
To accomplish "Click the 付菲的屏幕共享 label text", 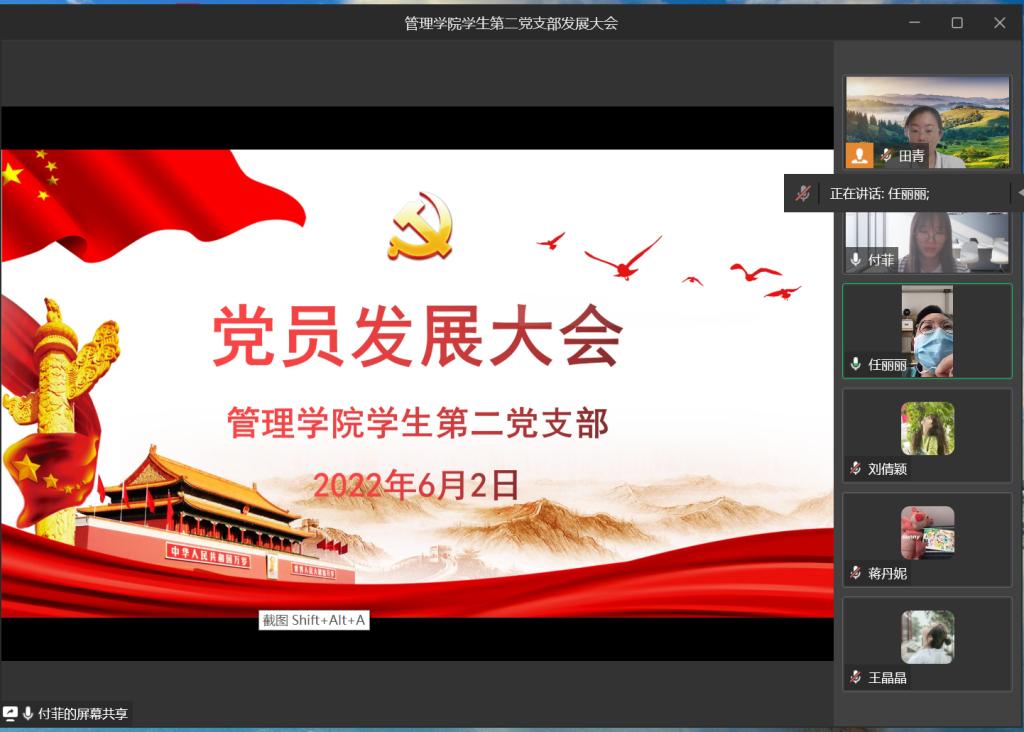I will pos(83,713).
